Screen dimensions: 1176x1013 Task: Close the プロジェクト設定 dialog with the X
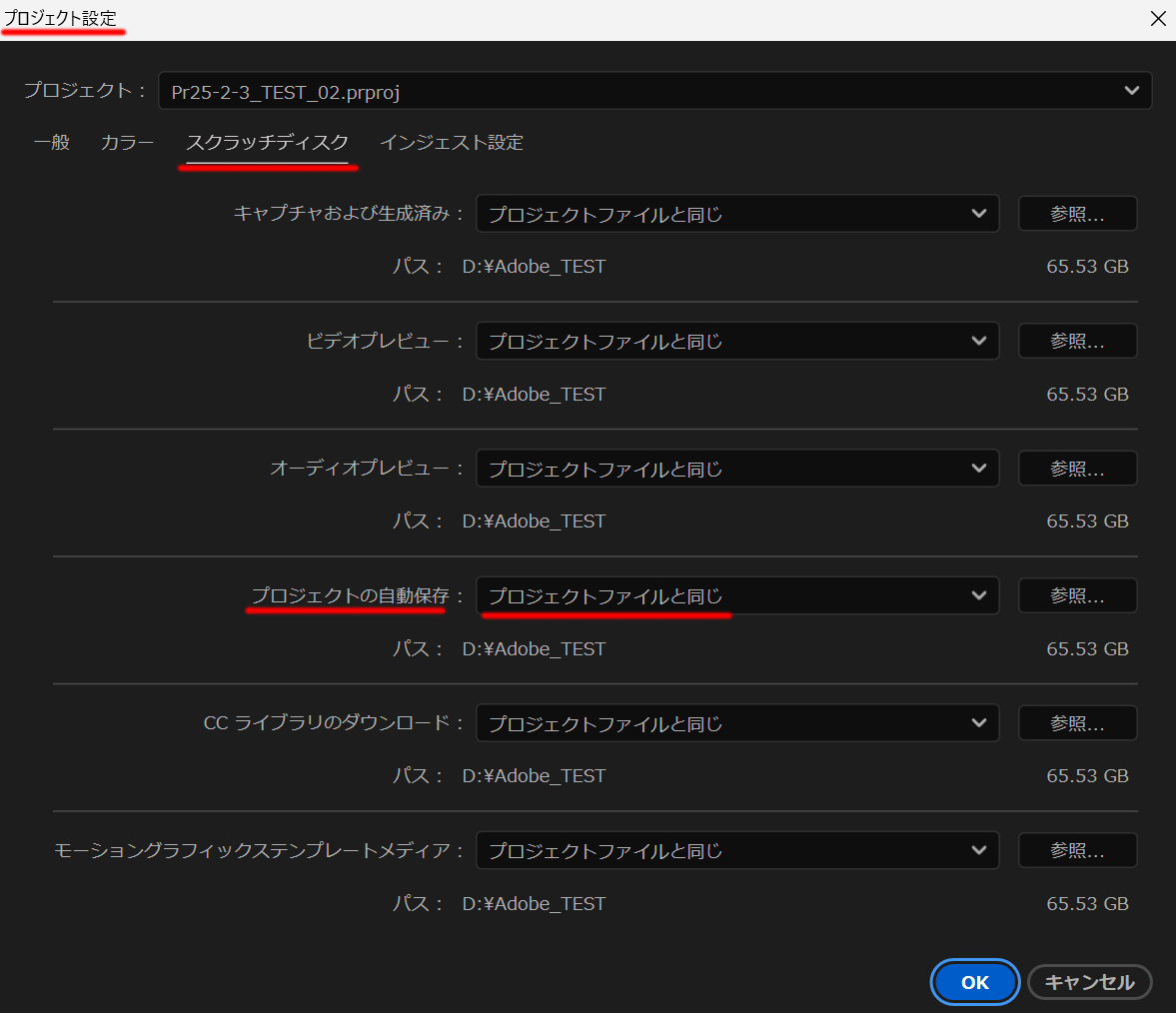[1158, 18]
